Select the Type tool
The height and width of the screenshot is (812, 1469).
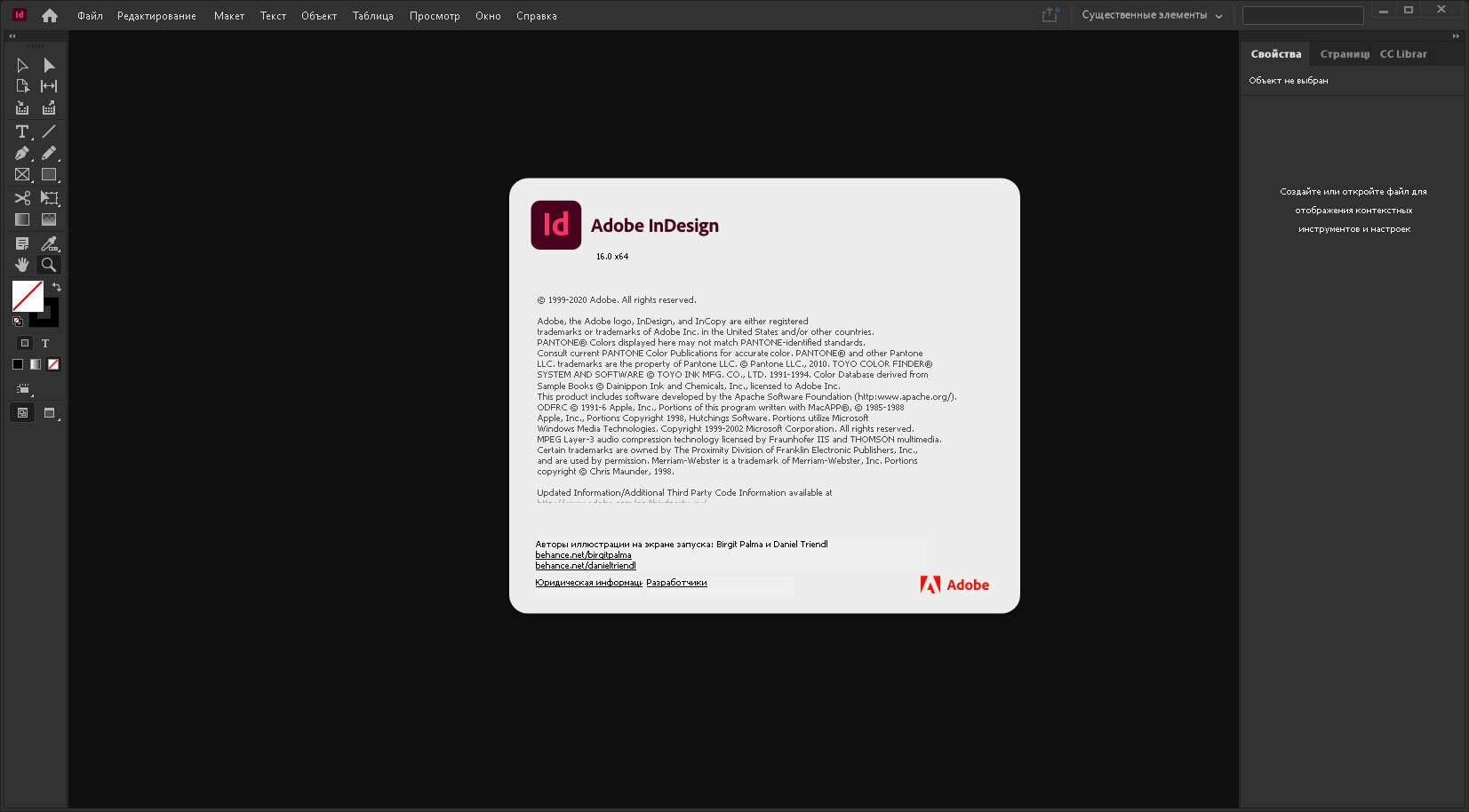[x=22, y=131]
